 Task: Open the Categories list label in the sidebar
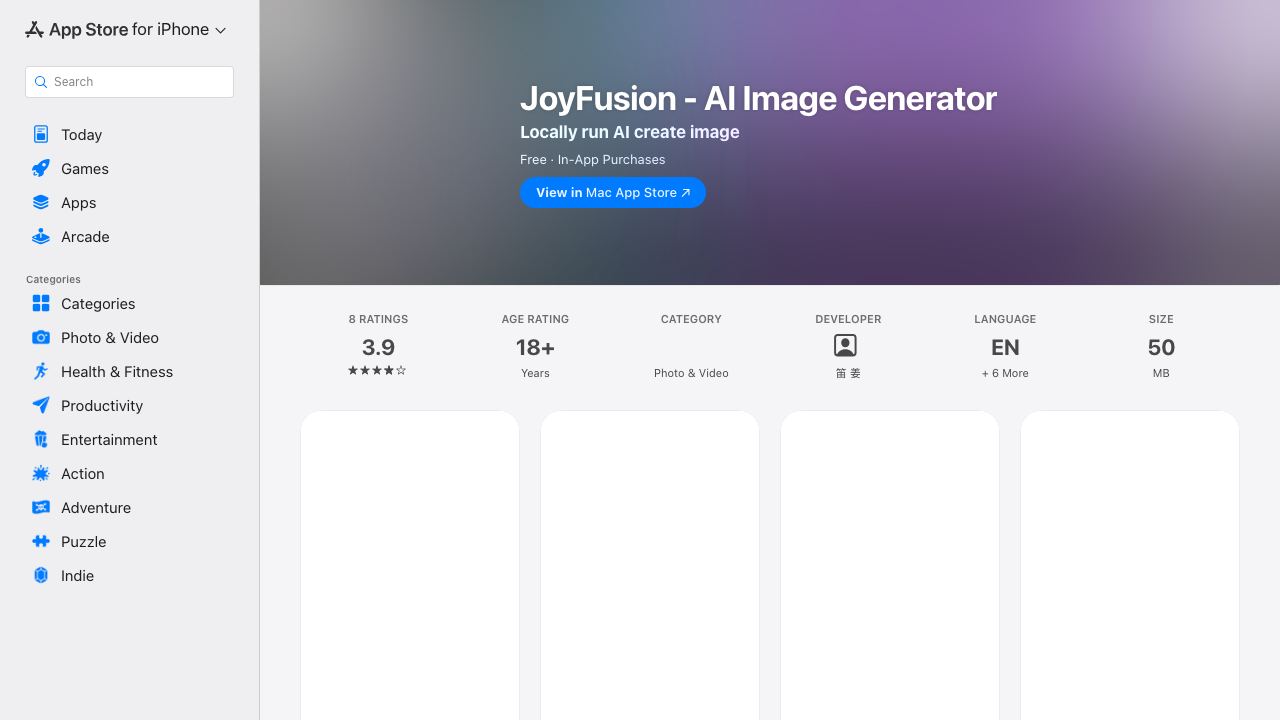coord(98,304)
